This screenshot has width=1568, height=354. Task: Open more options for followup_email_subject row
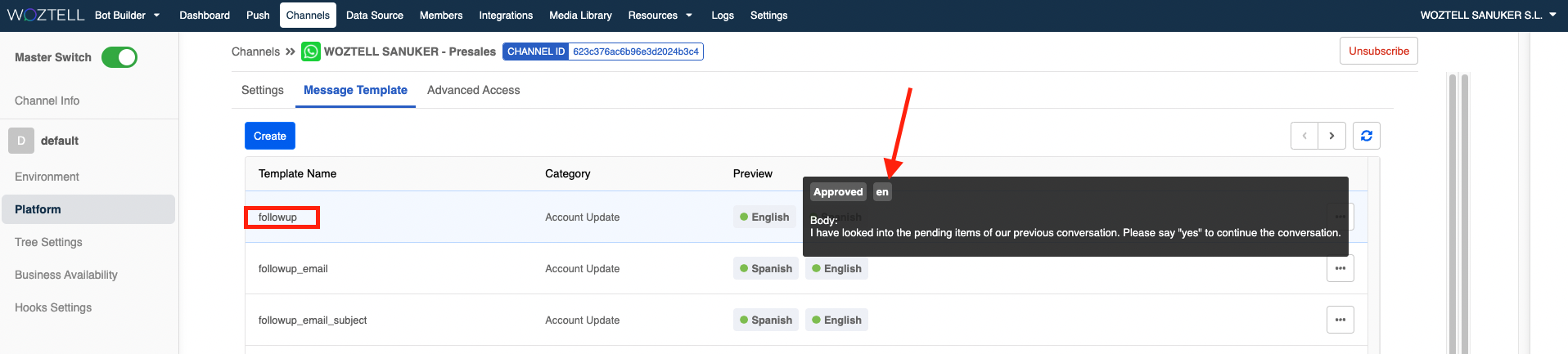(1340, 320)
